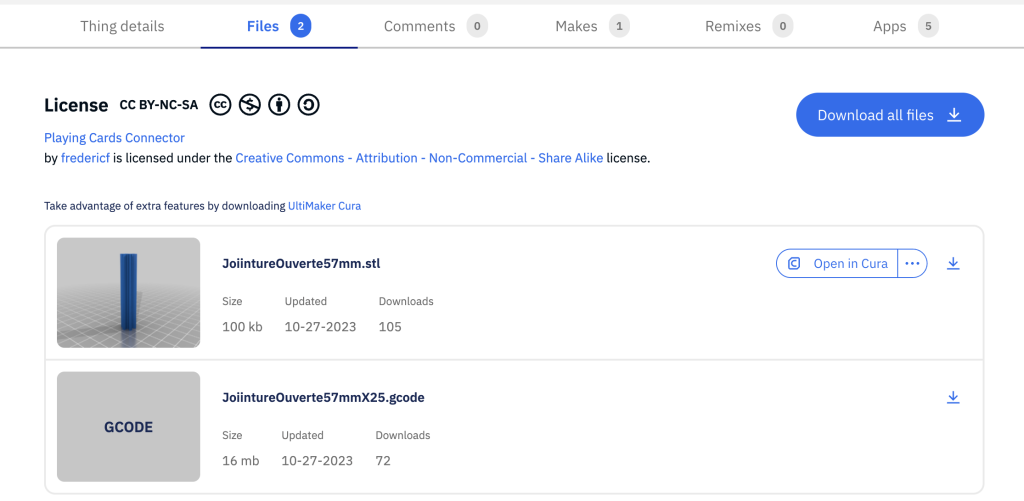Open the Comments tab
The image size is (1024, 501).
(x=436, y=26)
